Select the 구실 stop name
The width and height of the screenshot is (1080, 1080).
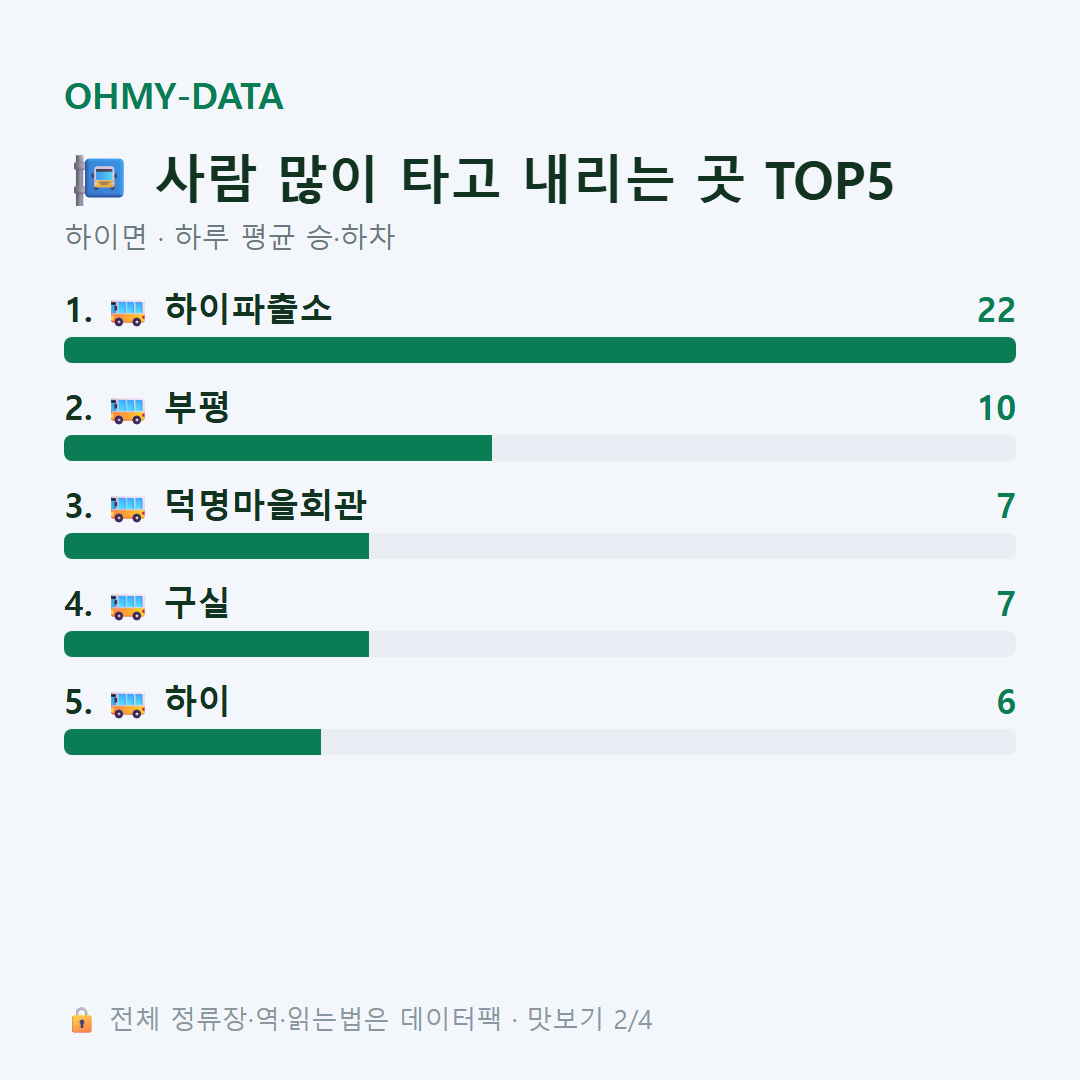coord(197,603)
